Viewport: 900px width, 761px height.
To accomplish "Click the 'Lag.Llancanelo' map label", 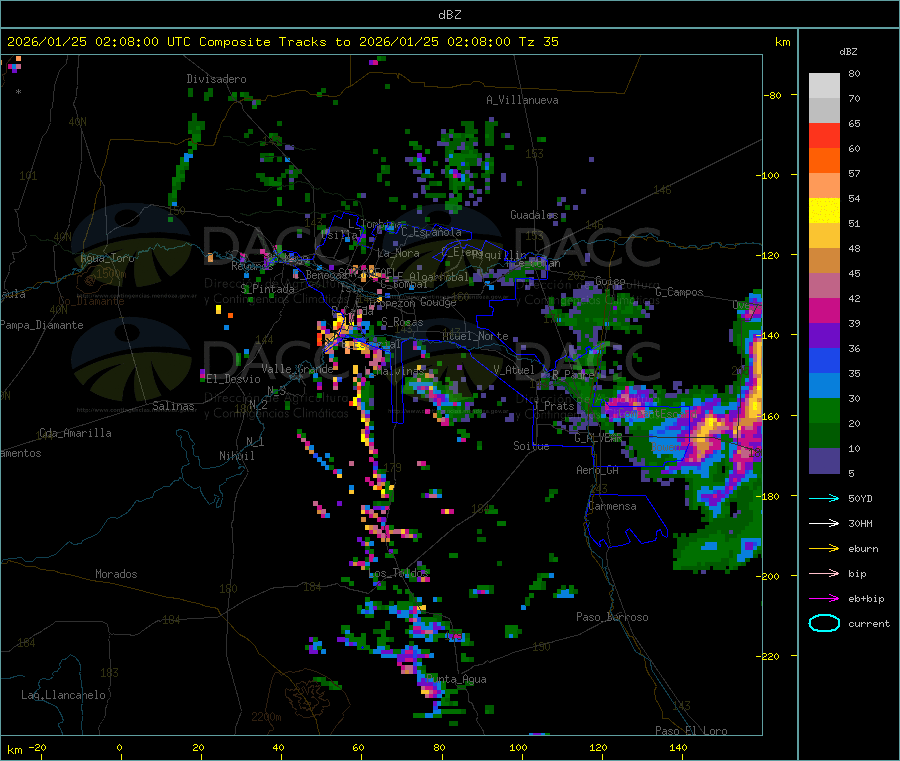I will (64, 695).
